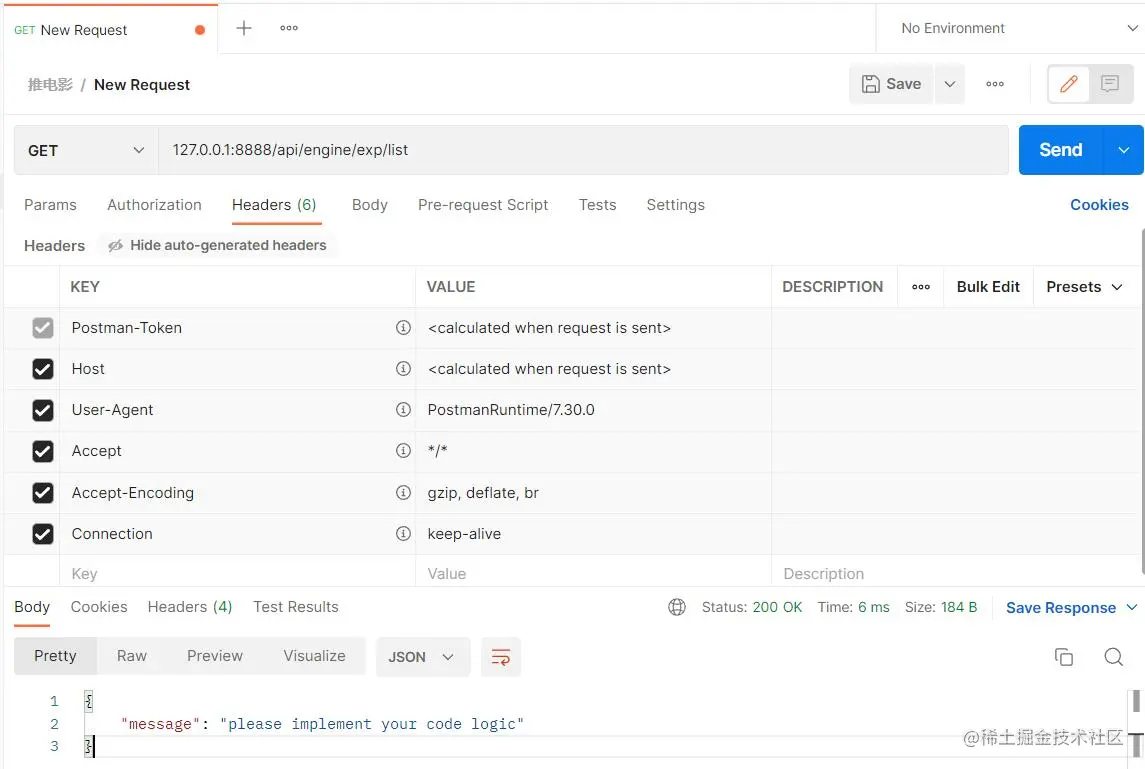
Task: Switch to edit mode with pencil icon
Action: click(x=1068, y=84)
